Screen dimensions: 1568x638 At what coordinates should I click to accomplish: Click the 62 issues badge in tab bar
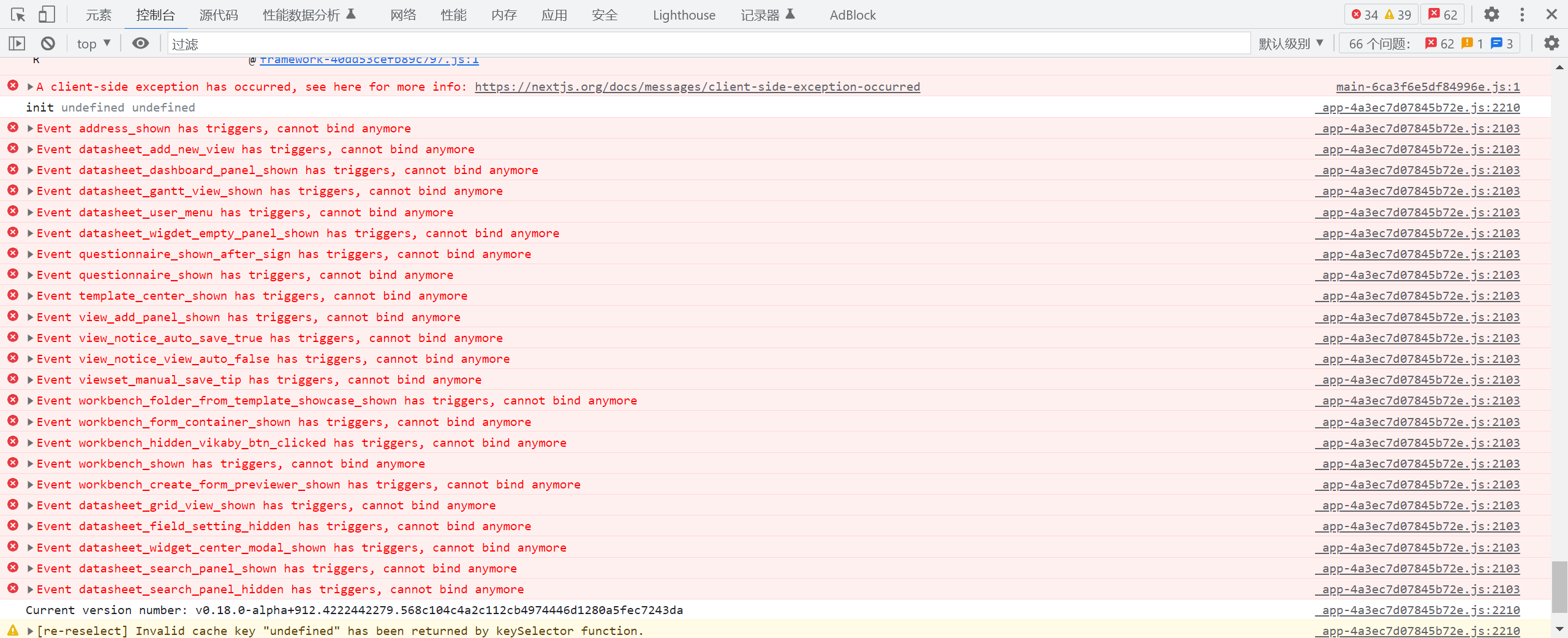pos(1443,15)
